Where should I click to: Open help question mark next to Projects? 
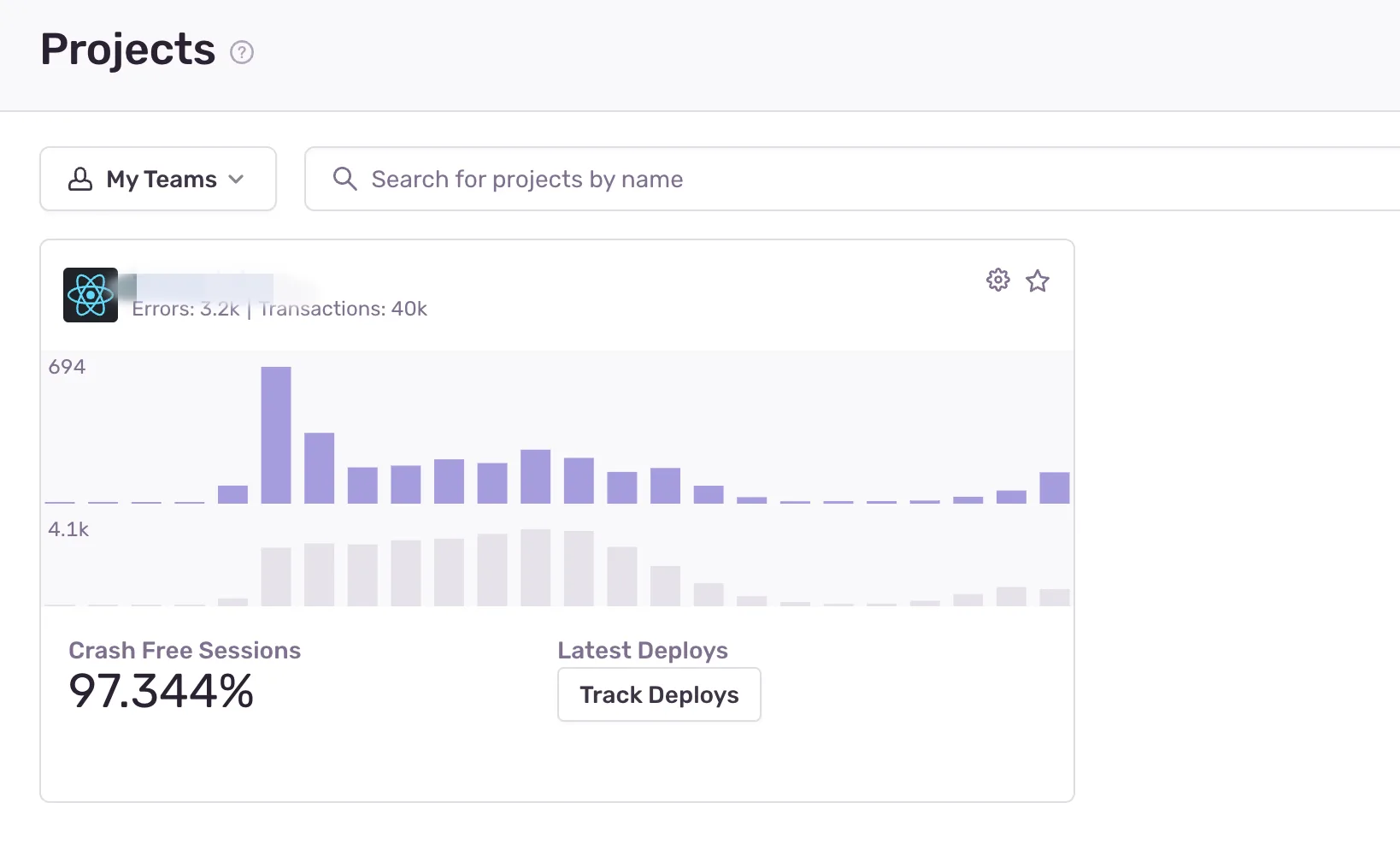[x=242, y=52]
